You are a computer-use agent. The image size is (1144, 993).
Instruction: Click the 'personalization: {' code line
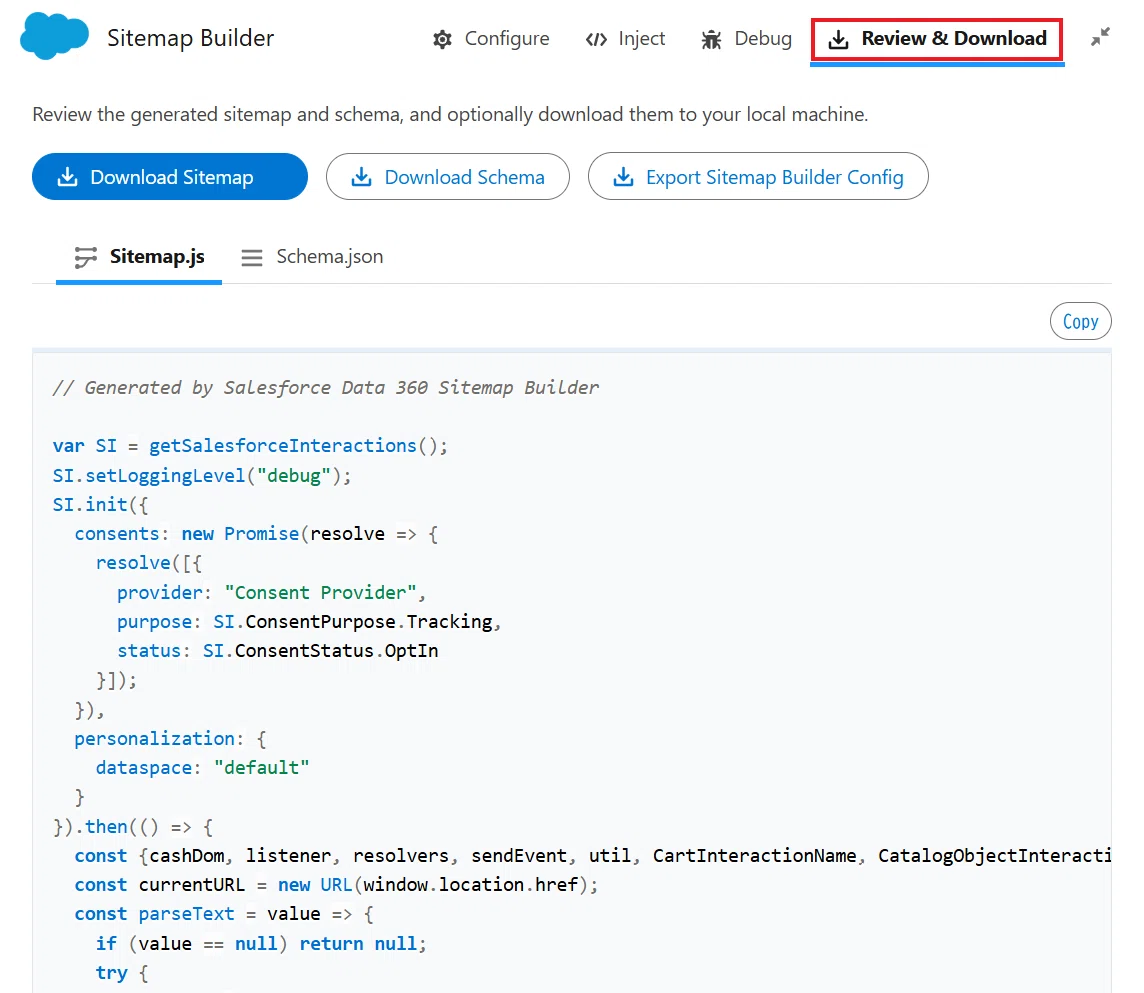171,738
